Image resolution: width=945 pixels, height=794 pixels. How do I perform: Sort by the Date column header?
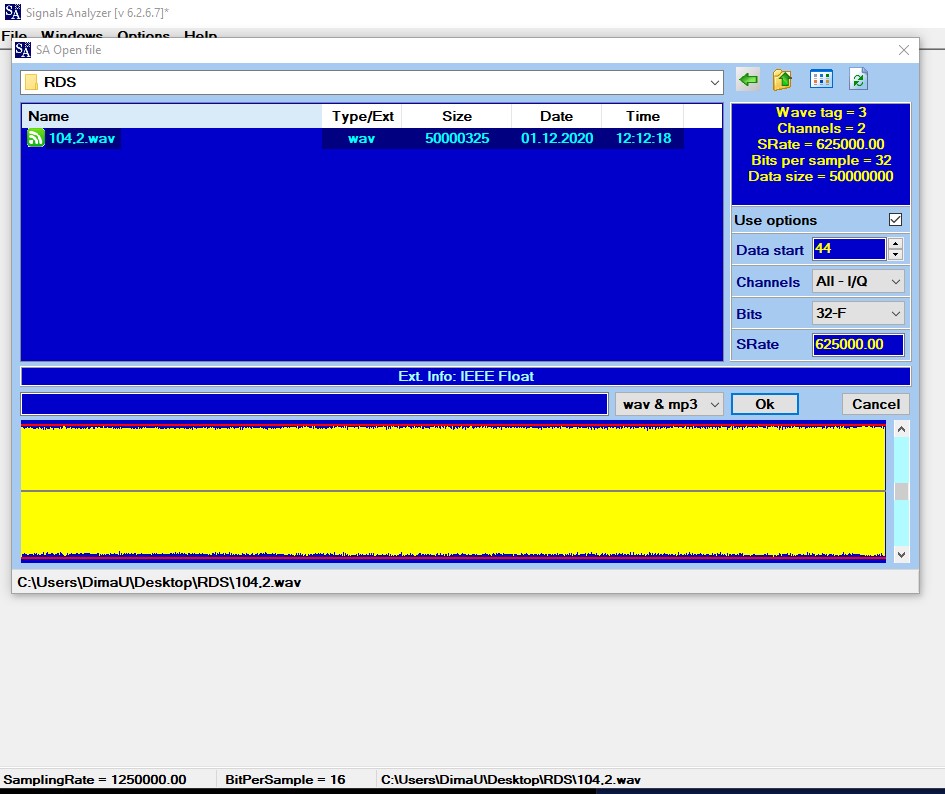coord(556,116)
